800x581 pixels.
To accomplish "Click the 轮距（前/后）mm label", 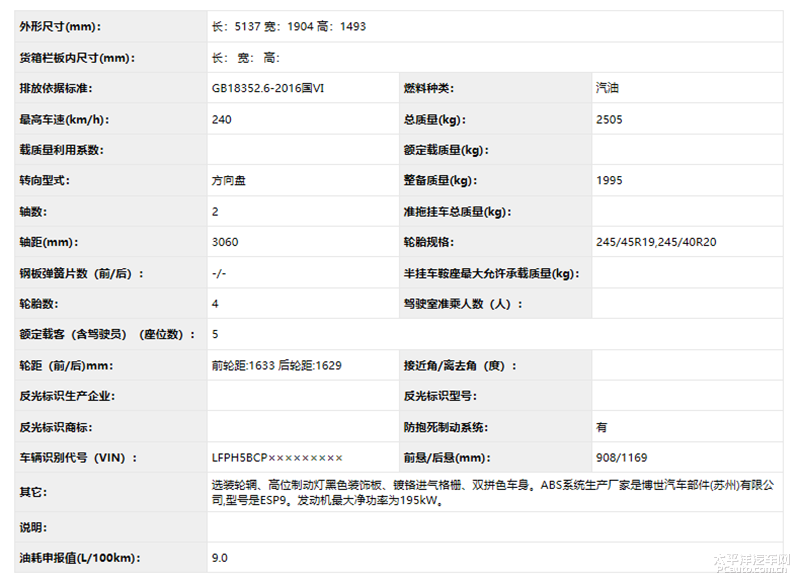I will [66, 365].
